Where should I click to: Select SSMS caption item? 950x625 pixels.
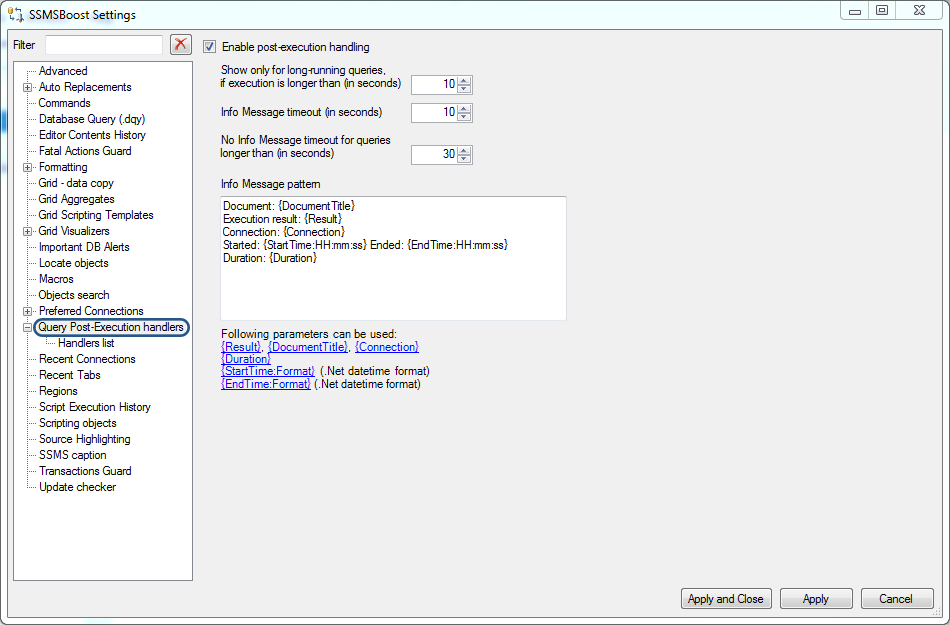pyautogui.click(x=73, y=455)
